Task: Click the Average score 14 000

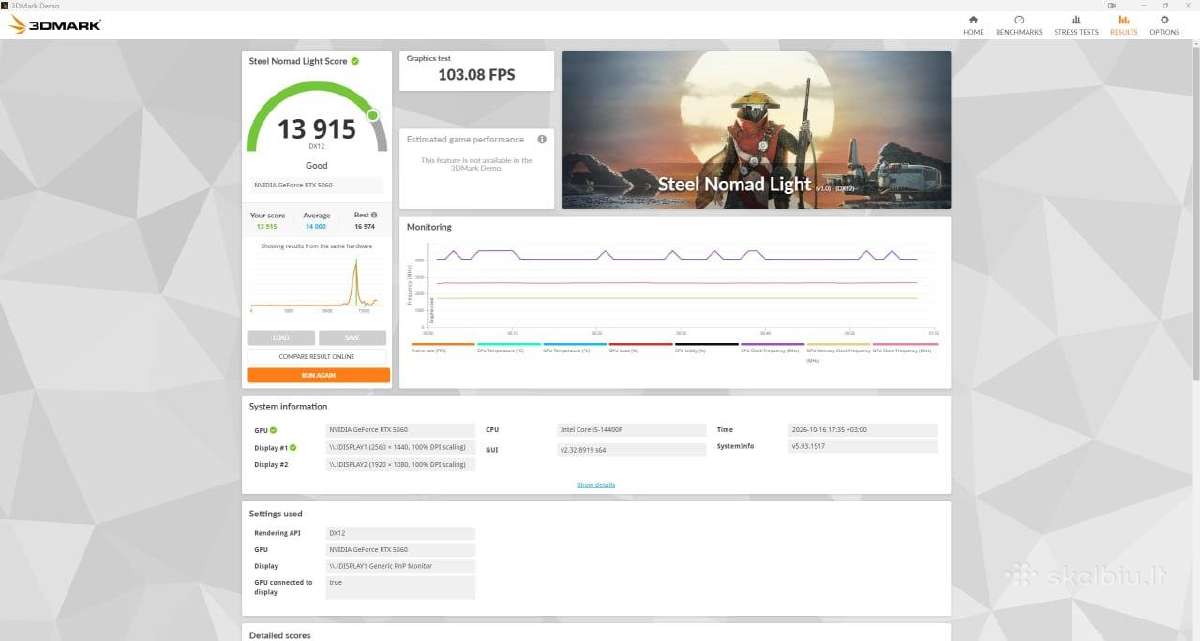Action: 316,227
